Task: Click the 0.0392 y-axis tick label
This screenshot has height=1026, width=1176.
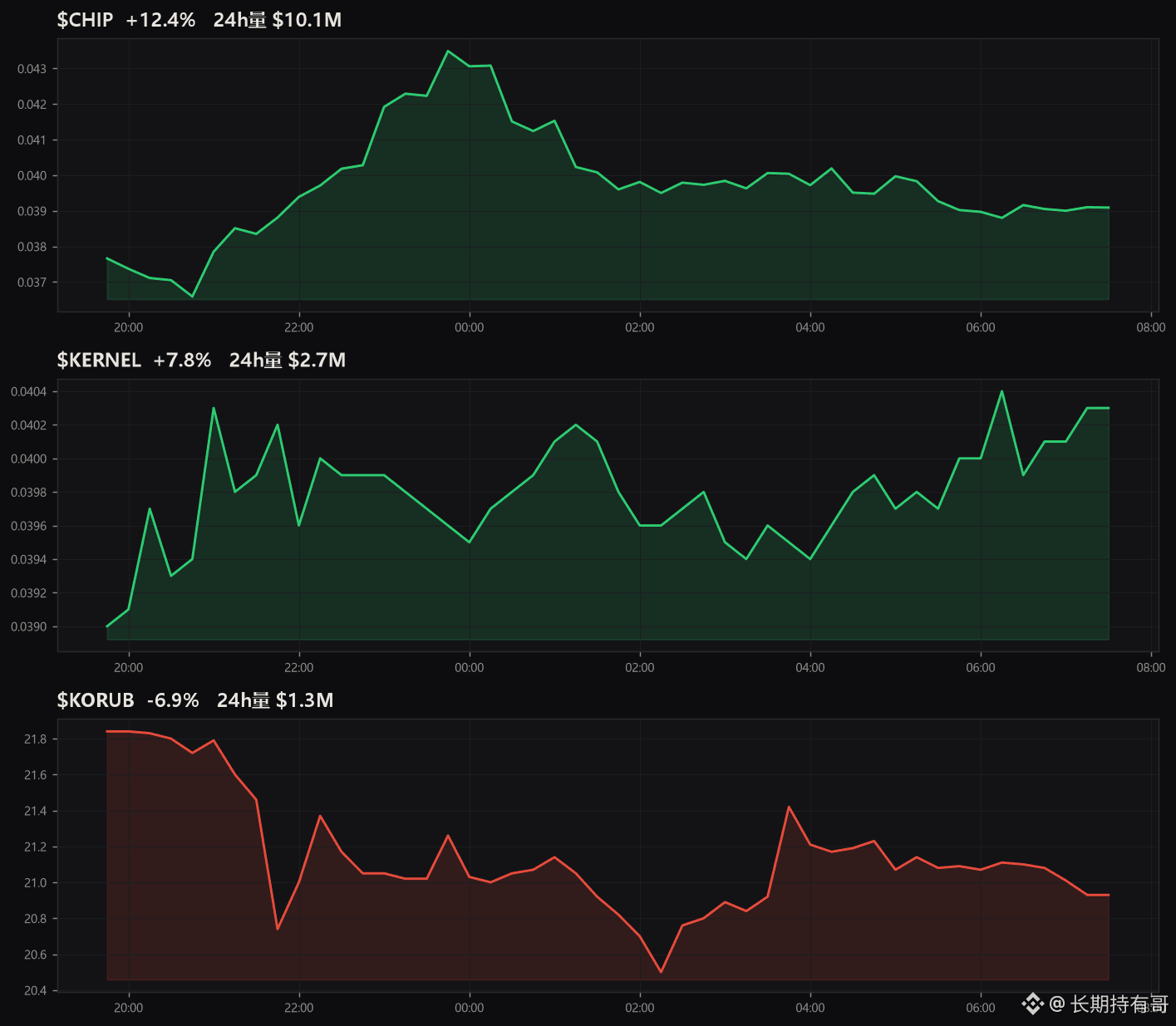Action: pos(28,593)
